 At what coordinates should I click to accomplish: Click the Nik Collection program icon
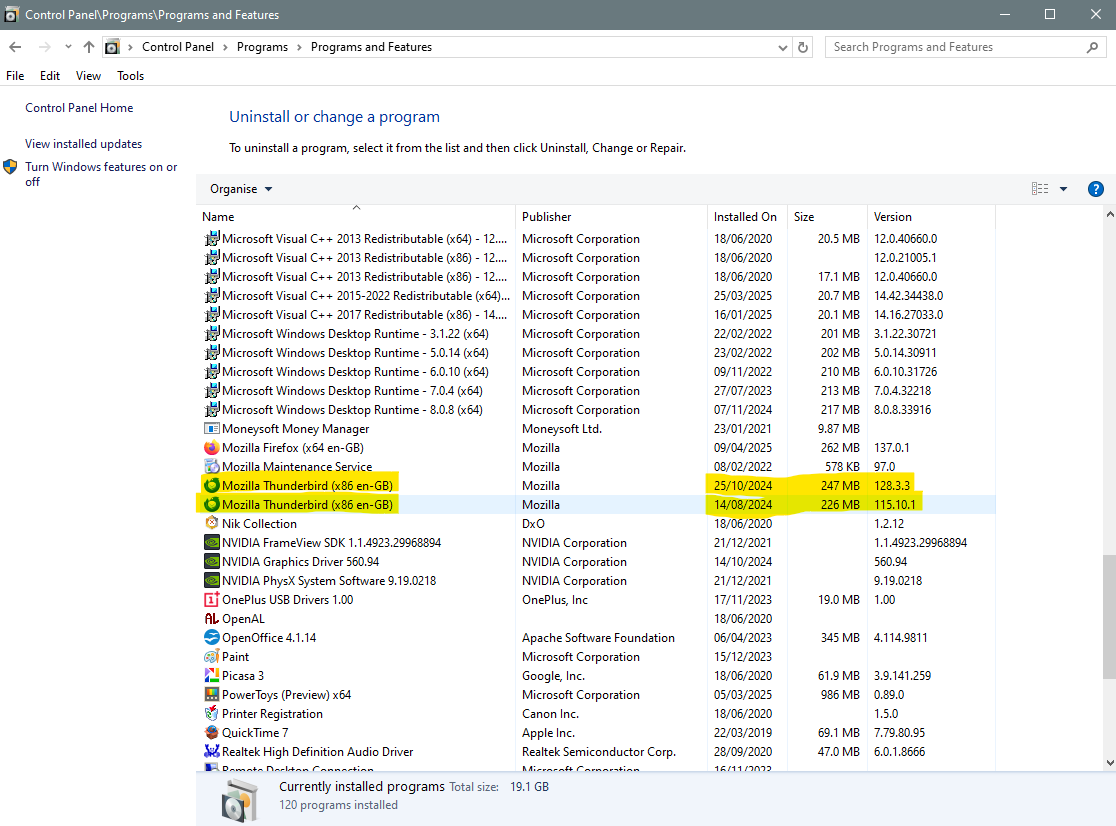tap(211, 524)
